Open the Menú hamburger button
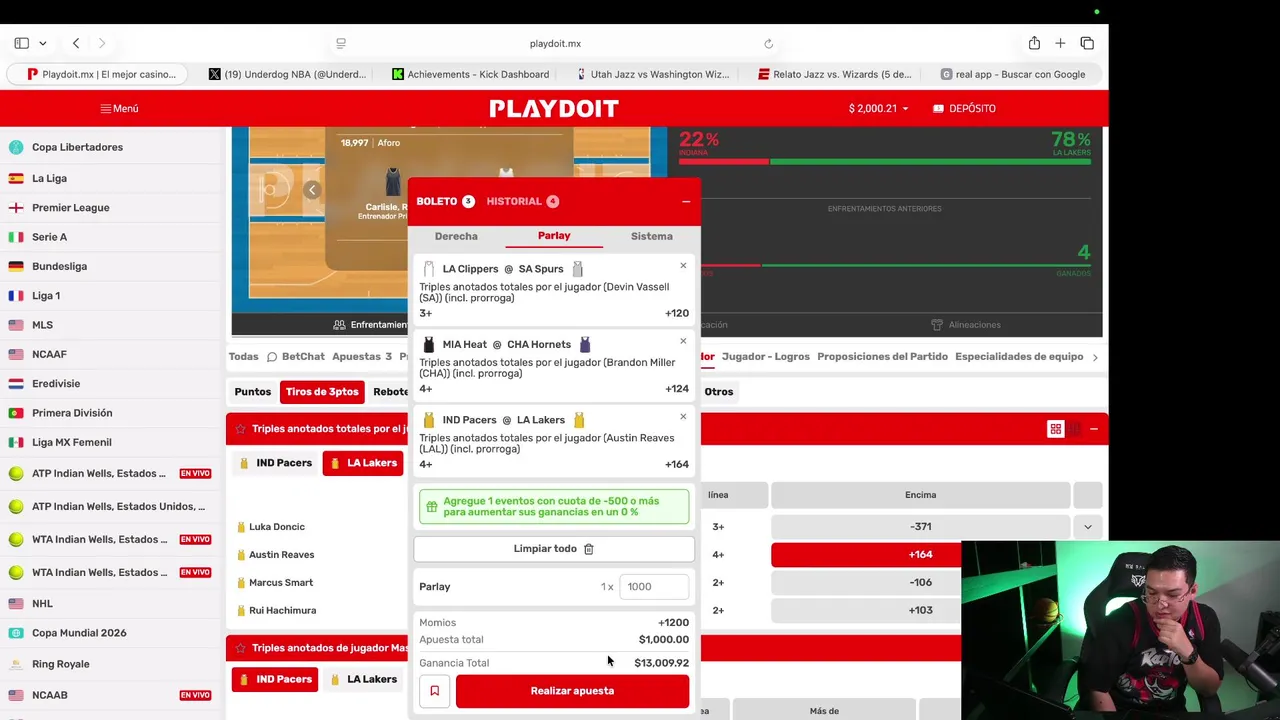 (x=119, y=108)
